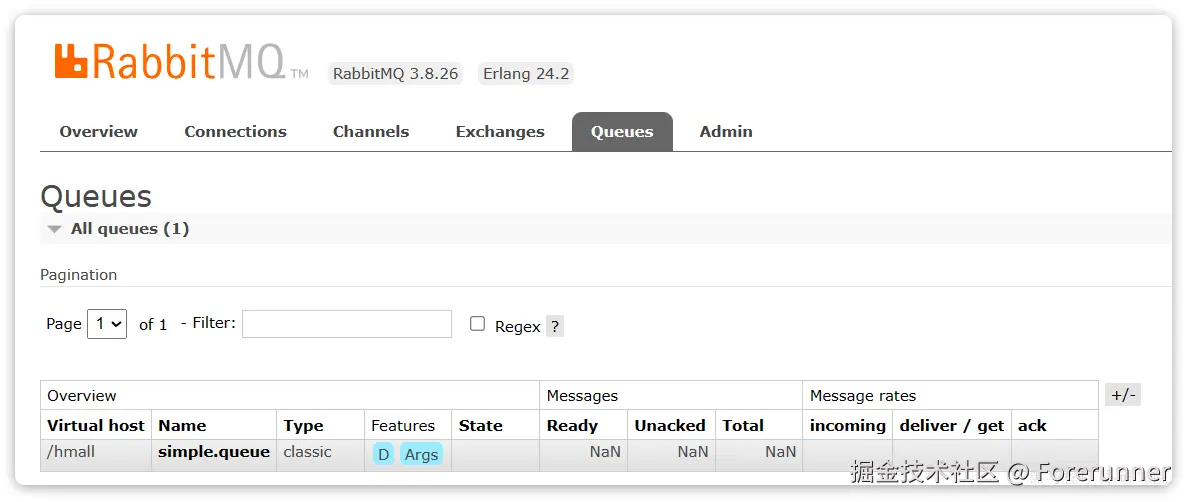Image resolution: width=1187 pixels, height=502 pixels.
Task: Sort by the Name column header
Action: tap(182, 425)
